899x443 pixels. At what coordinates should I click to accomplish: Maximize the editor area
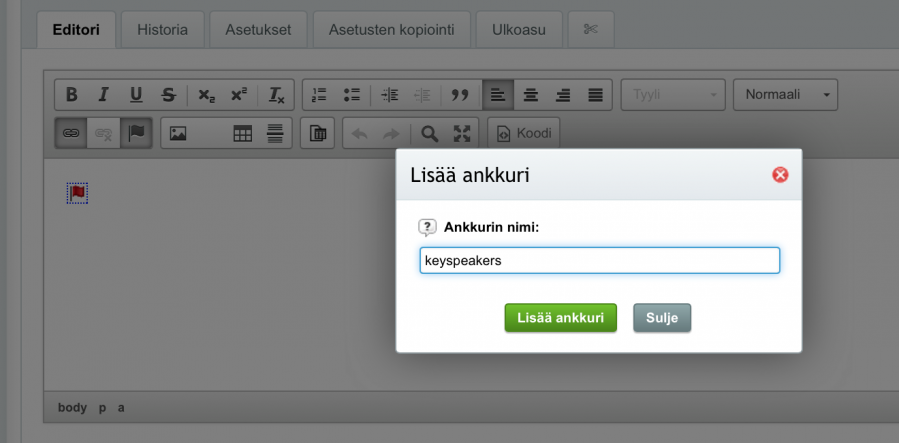tap(462, 133)
